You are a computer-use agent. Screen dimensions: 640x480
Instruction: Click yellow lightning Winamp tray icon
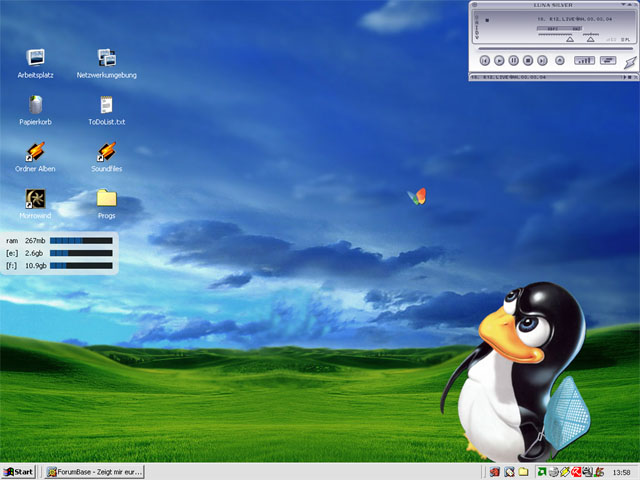point(565,472)
